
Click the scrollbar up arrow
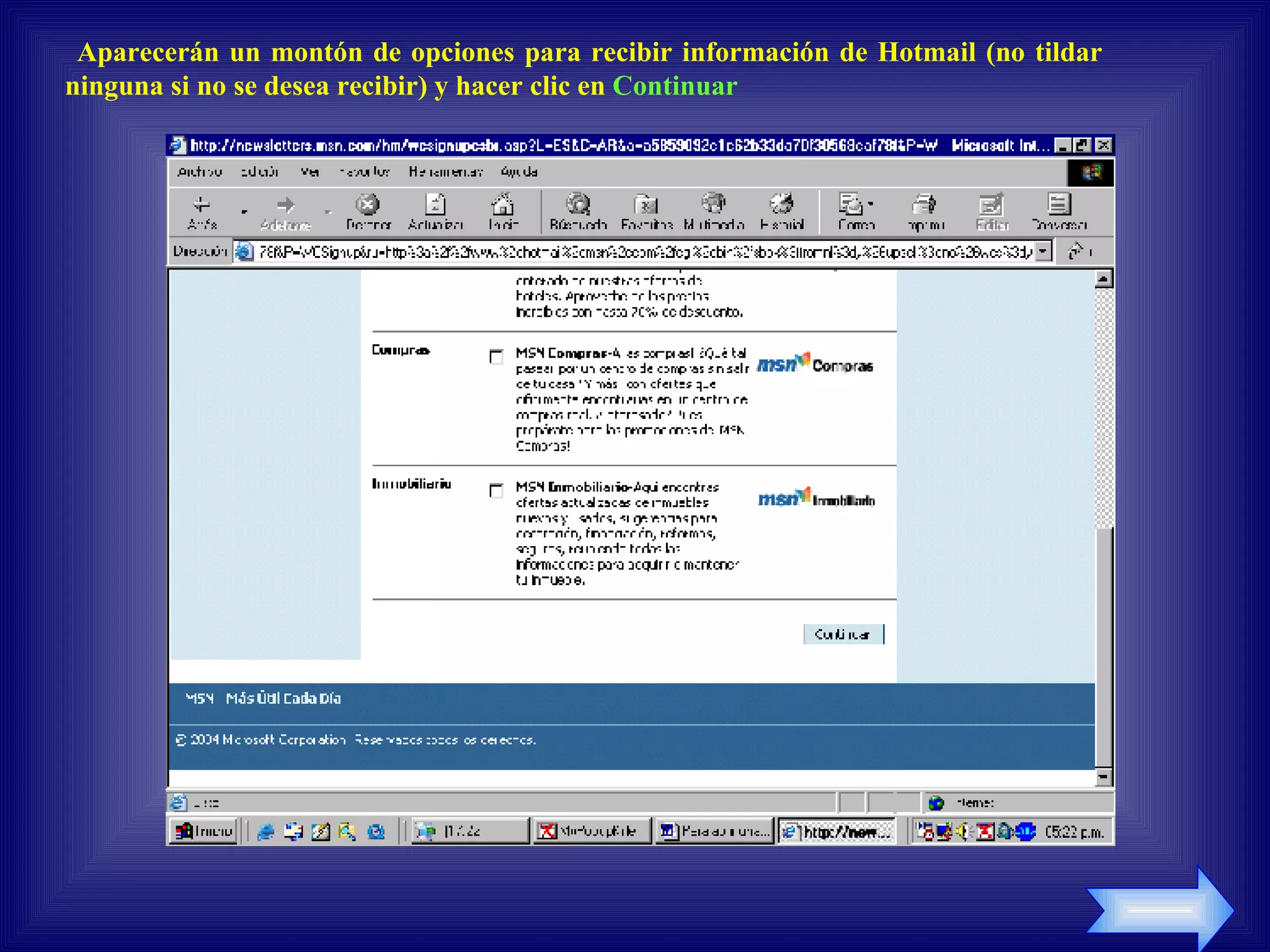[1104, 280]
